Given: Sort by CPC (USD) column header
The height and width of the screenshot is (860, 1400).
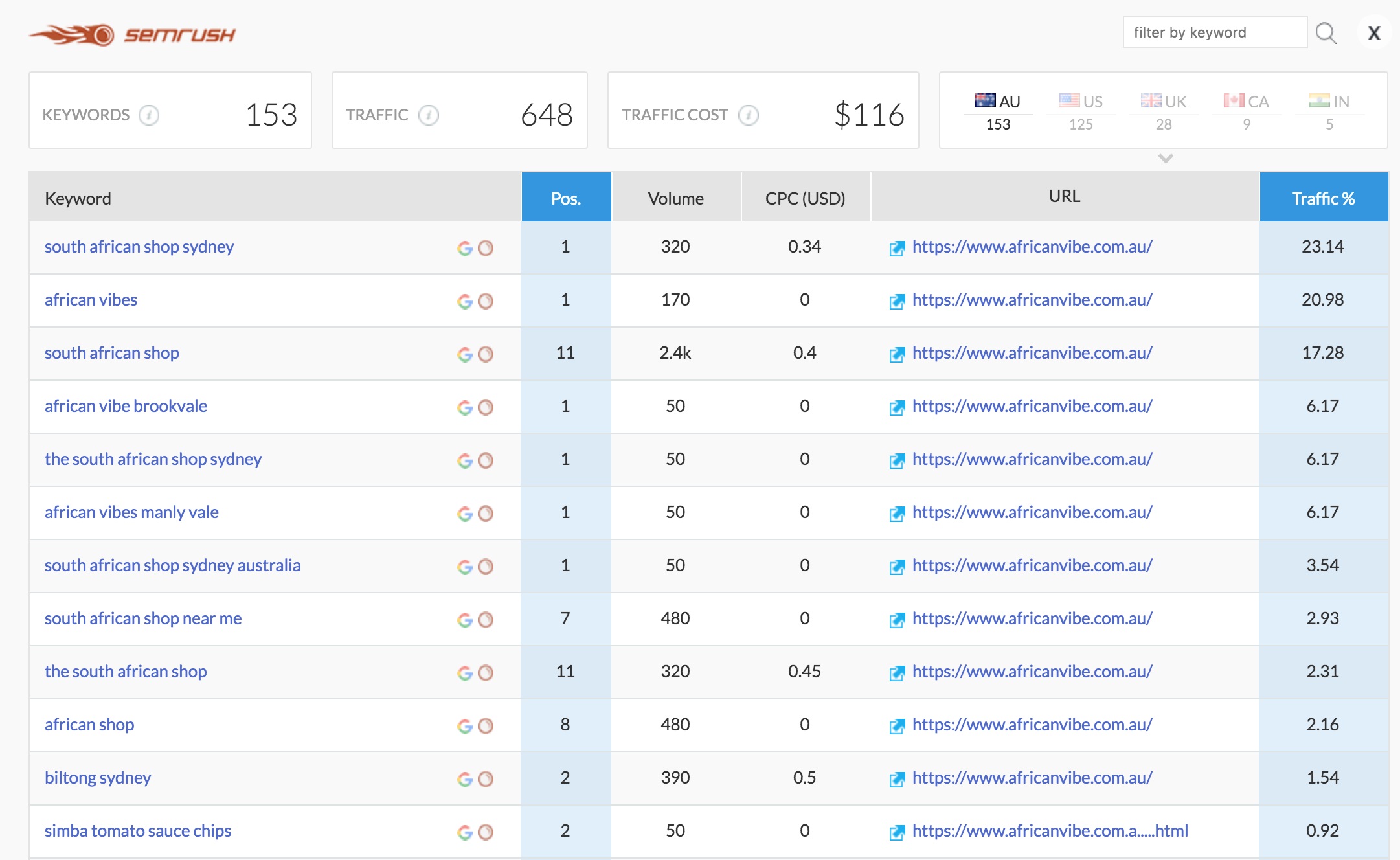Looking at the screenshot, I should 806,198.
